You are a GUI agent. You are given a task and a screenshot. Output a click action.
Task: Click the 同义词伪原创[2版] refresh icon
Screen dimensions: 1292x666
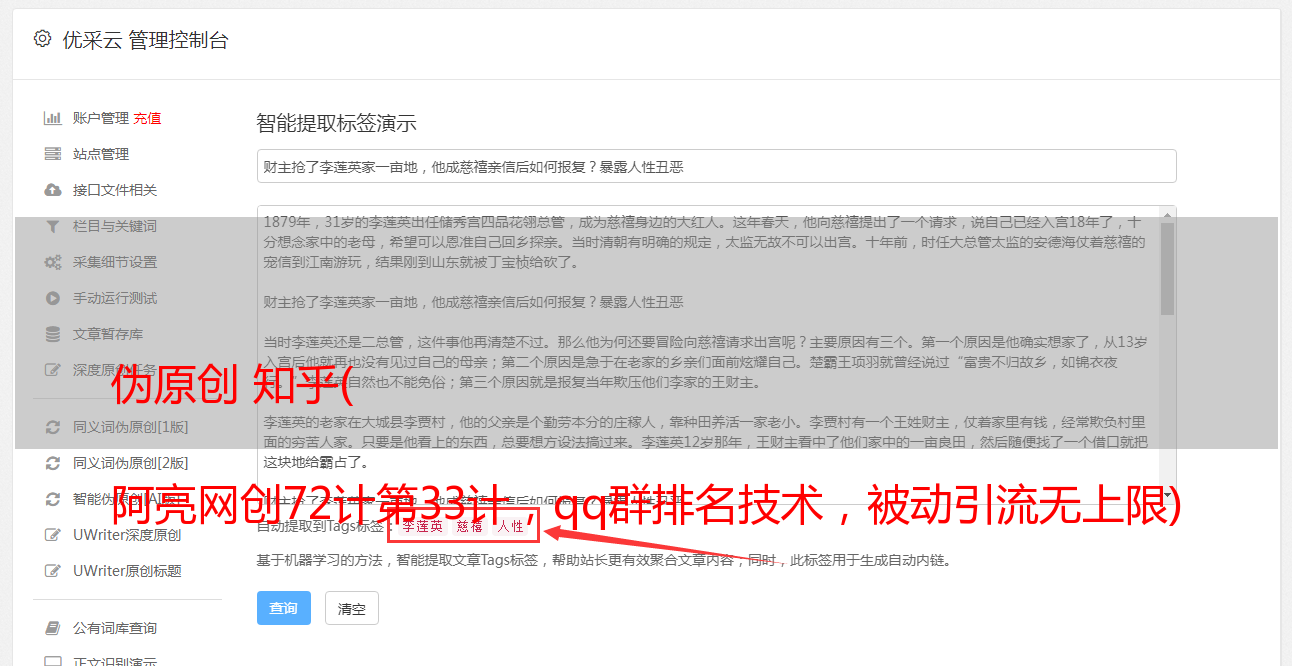pos(53,463)
